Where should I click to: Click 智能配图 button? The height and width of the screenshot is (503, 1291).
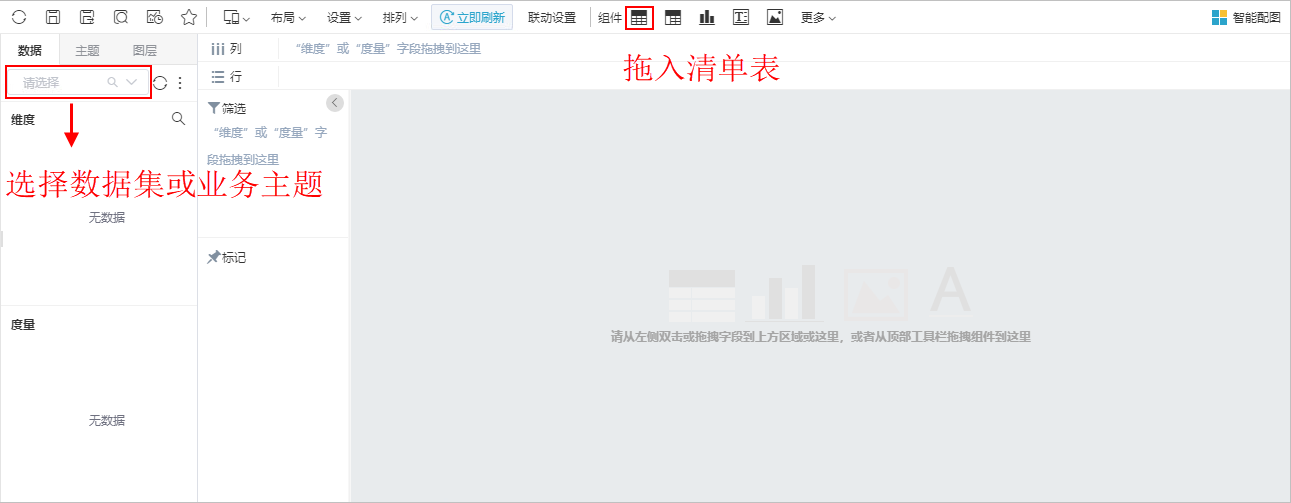click(1246, 17)
